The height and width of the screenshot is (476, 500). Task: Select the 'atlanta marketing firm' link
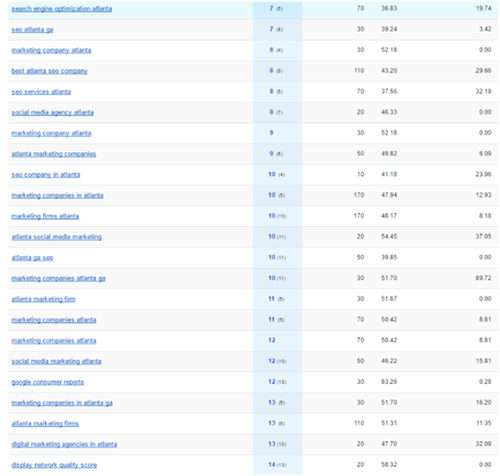(x=43, y=299)
